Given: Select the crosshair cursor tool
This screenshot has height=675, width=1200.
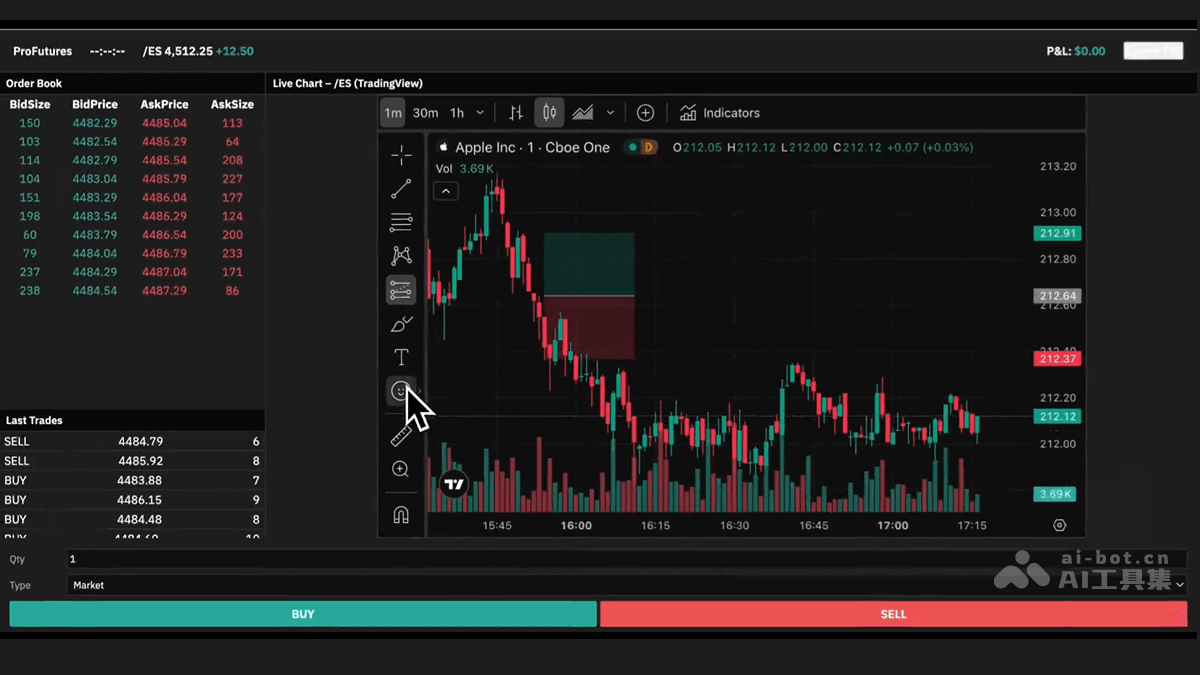Looking at the screenshot, I should point(401,155).
